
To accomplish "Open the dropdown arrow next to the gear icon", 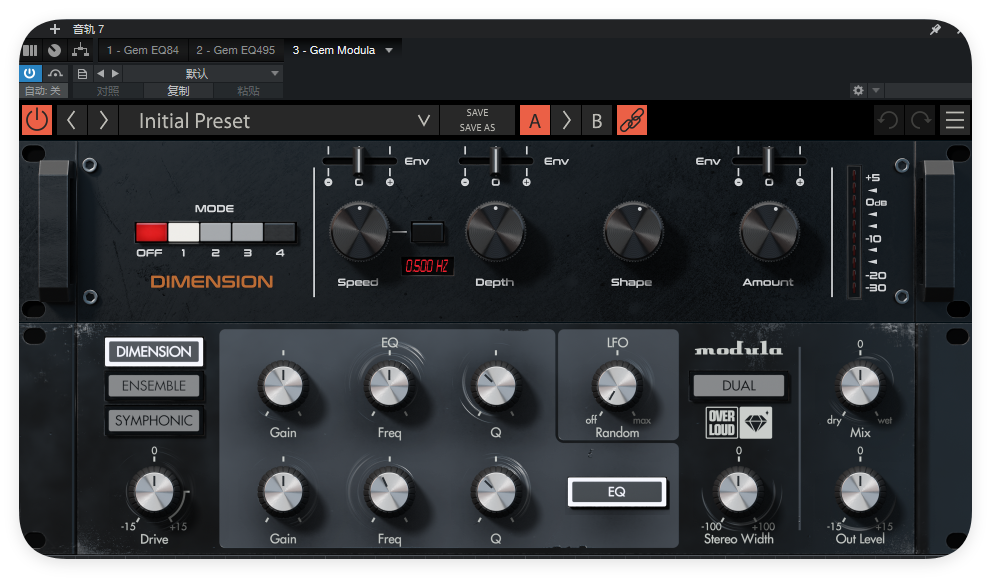I will coord(875,90).
